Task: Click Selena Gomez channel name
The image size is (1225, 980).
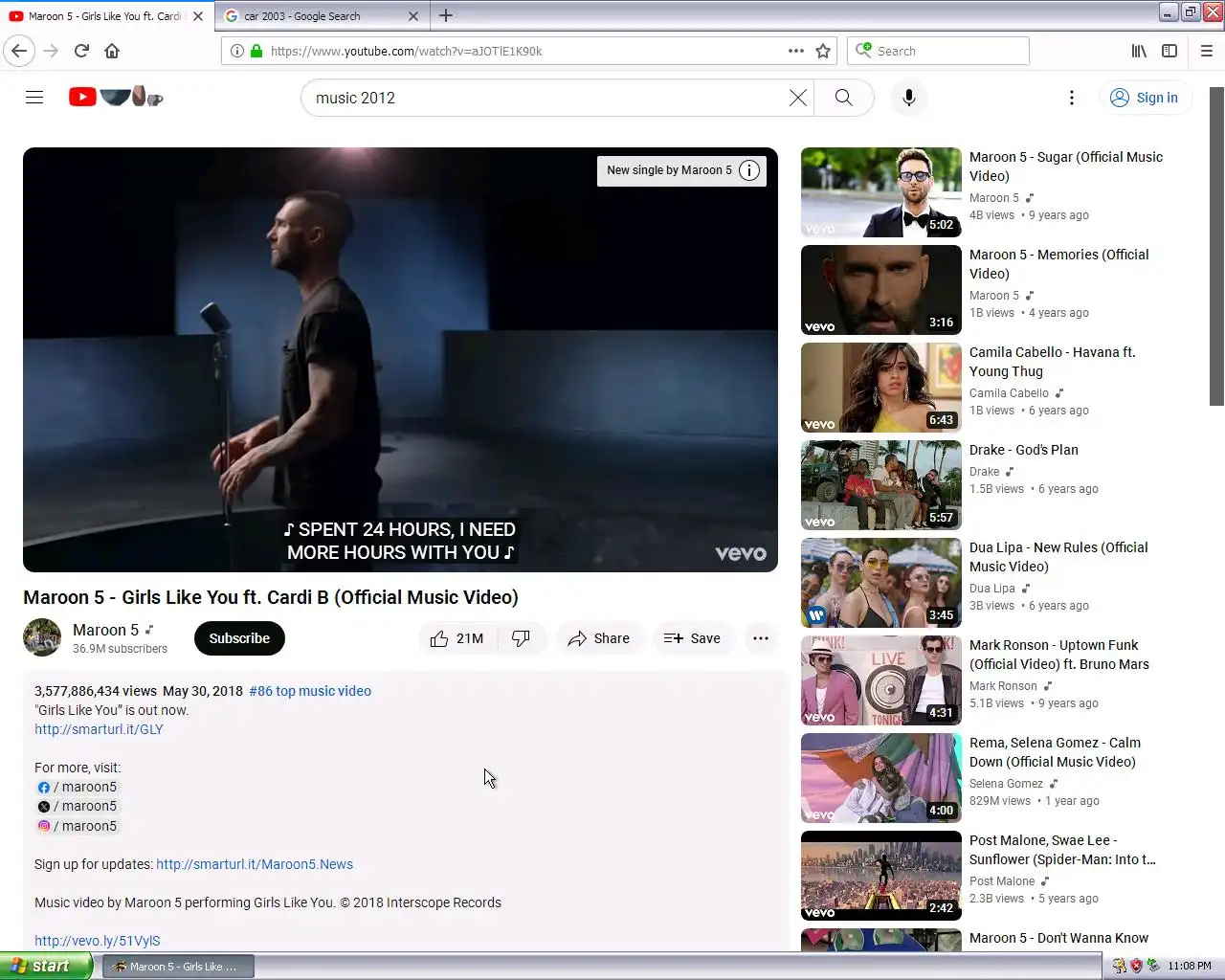Action: [x=1006, y=784]
